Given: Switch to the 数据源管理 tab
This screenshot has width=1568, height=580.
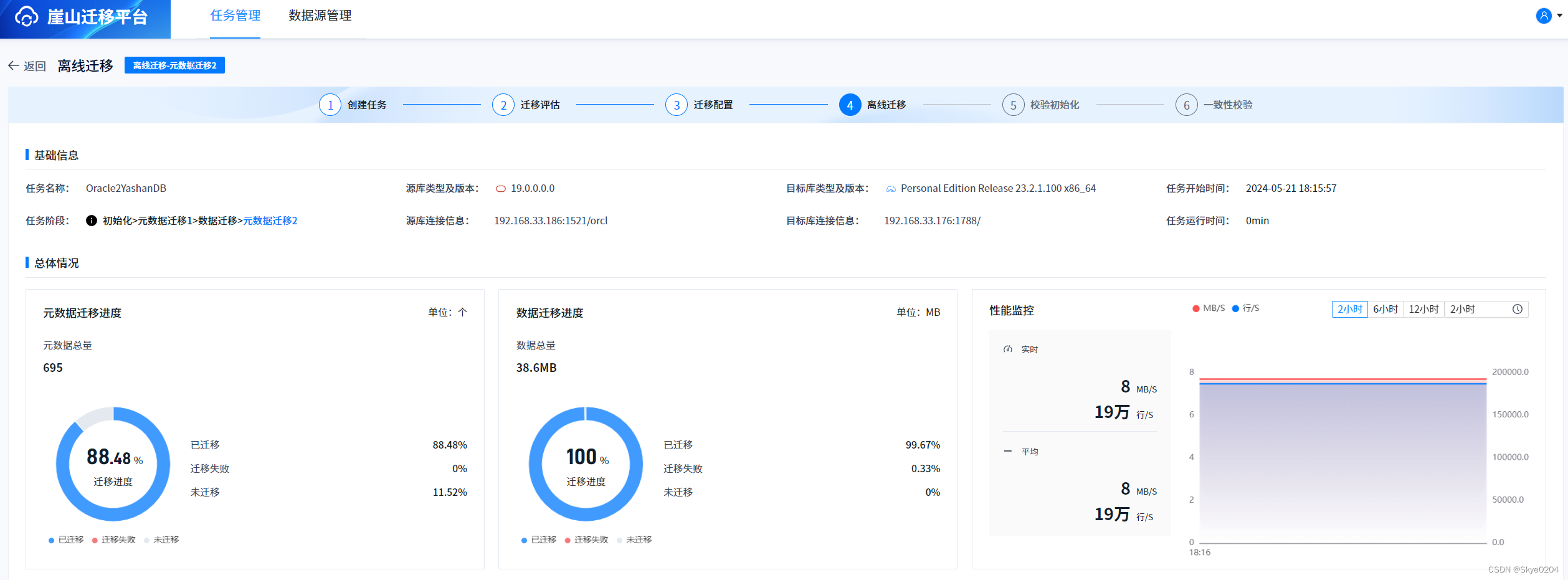Looking at the screenshot, I should point(319,16).
